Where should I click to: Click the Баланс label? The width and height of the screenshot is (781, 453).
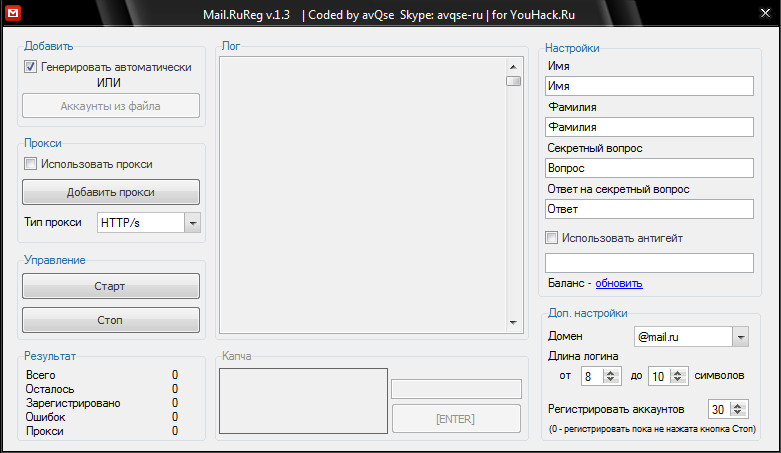coord(566,283)
